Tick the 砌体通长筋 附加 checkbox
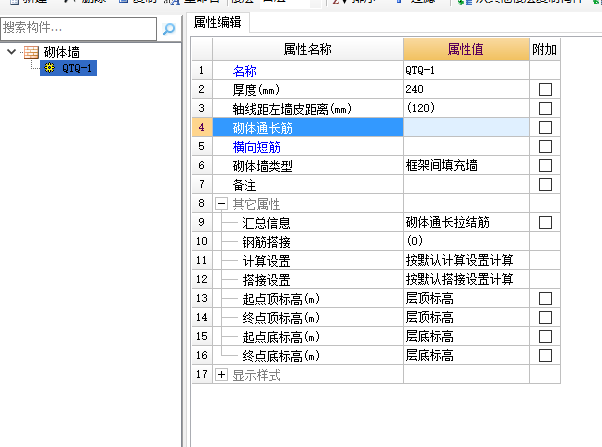 click(x=545, y=127)
